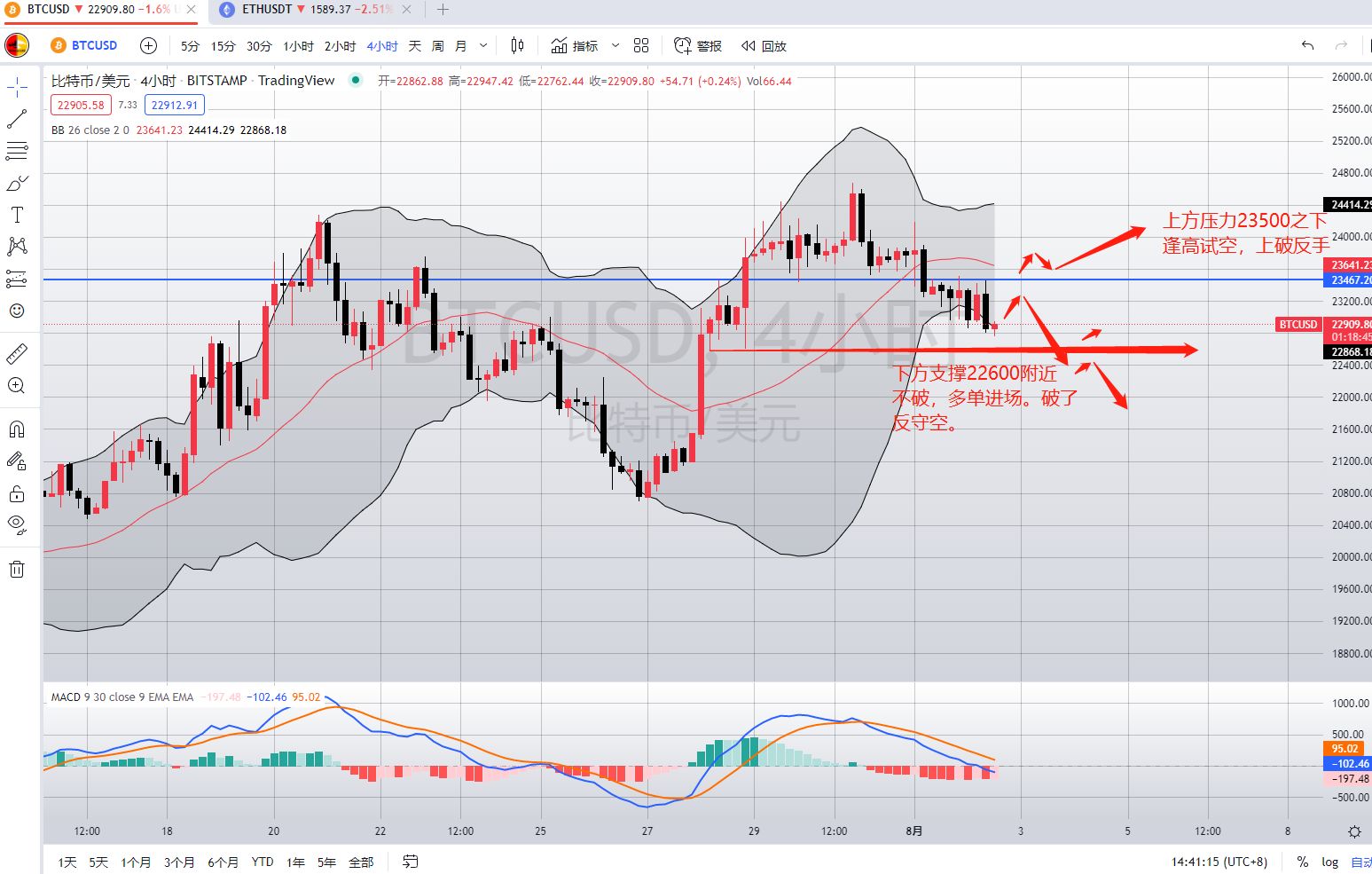Click the BTCUSD price label on axis
Screen dimensions: 1372x874
click(1298, 325)
